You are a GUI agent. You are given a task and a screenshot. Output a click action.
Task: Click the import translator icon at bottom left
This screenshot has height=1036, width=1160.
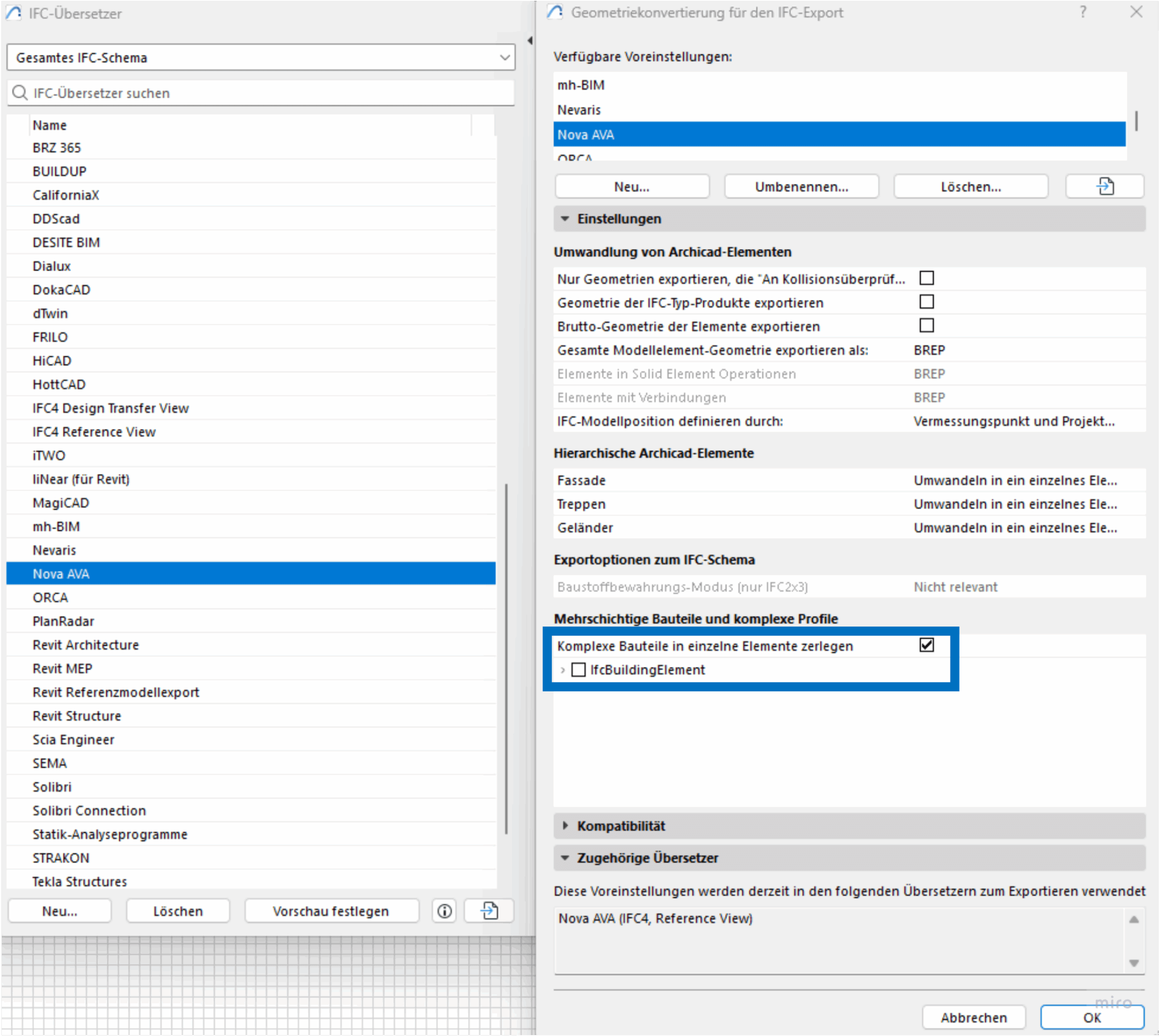pos(489,911)
